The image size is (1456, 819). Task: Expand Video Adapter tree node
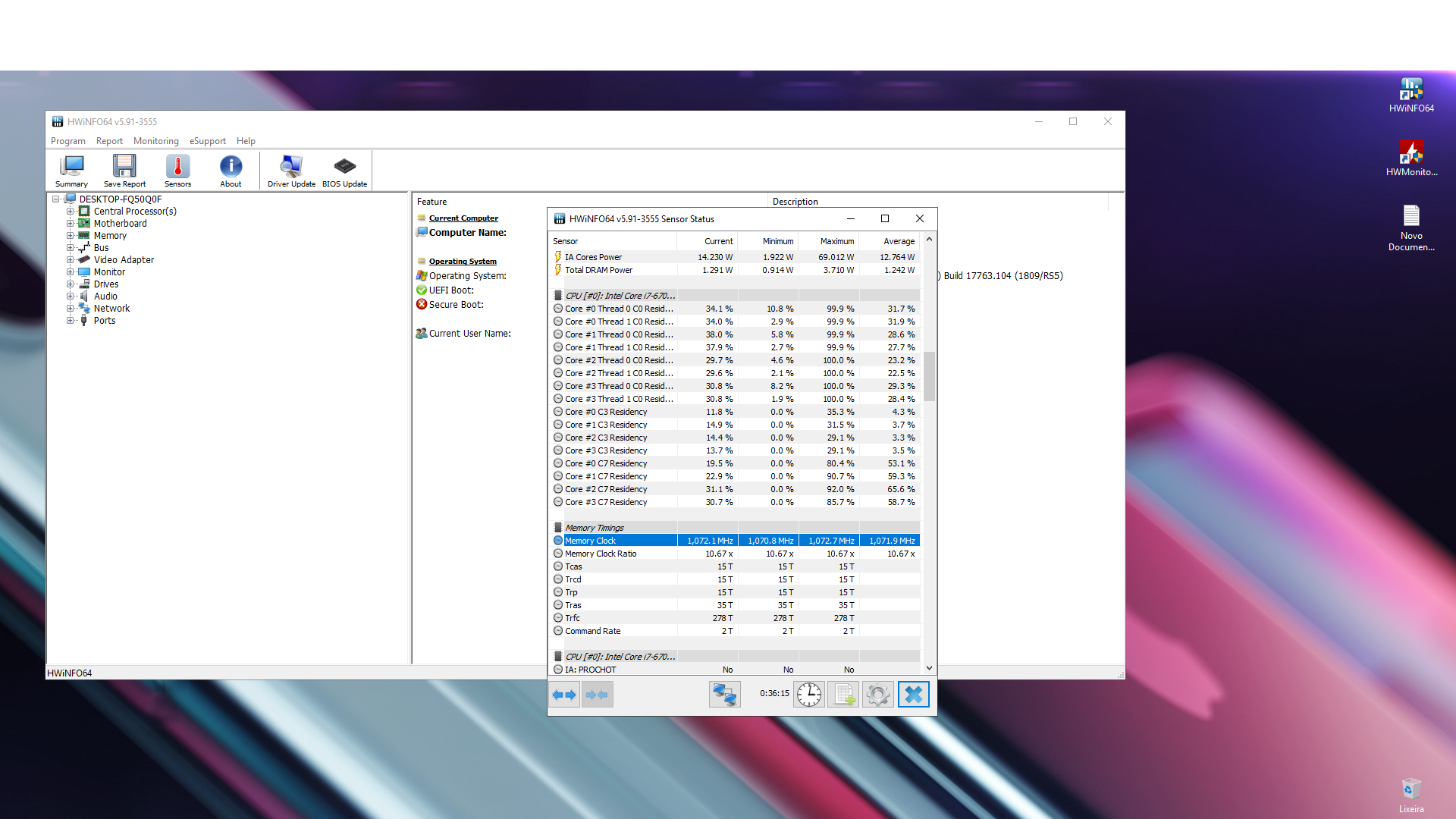(70, 260)
